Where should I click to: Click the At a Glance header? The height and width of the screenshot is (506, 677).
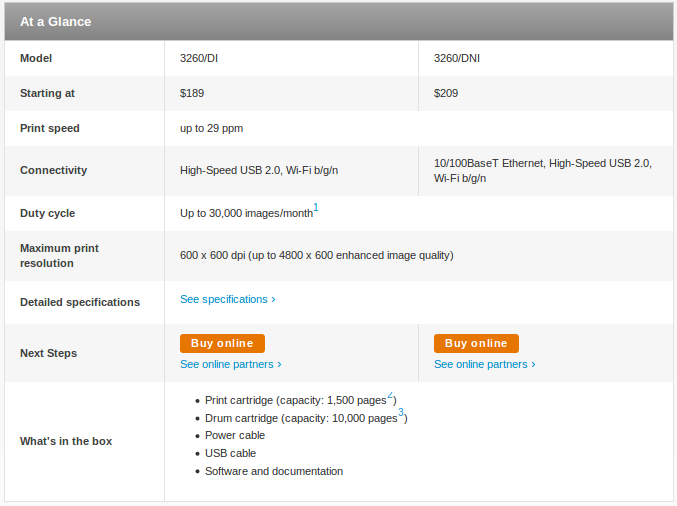pos(56,22)
